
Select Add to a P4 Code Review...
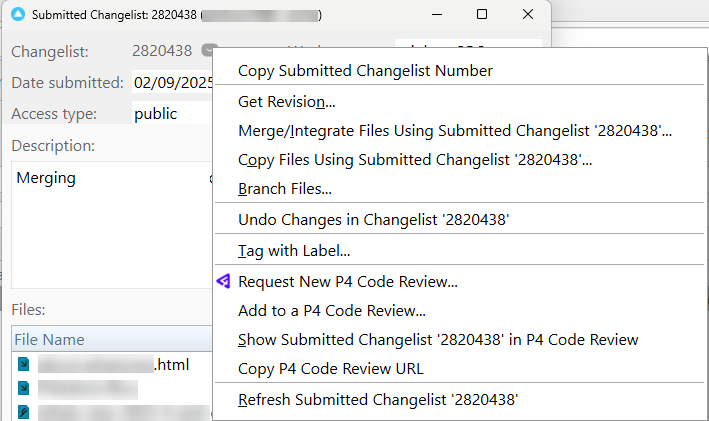click(x=331, y=311)
